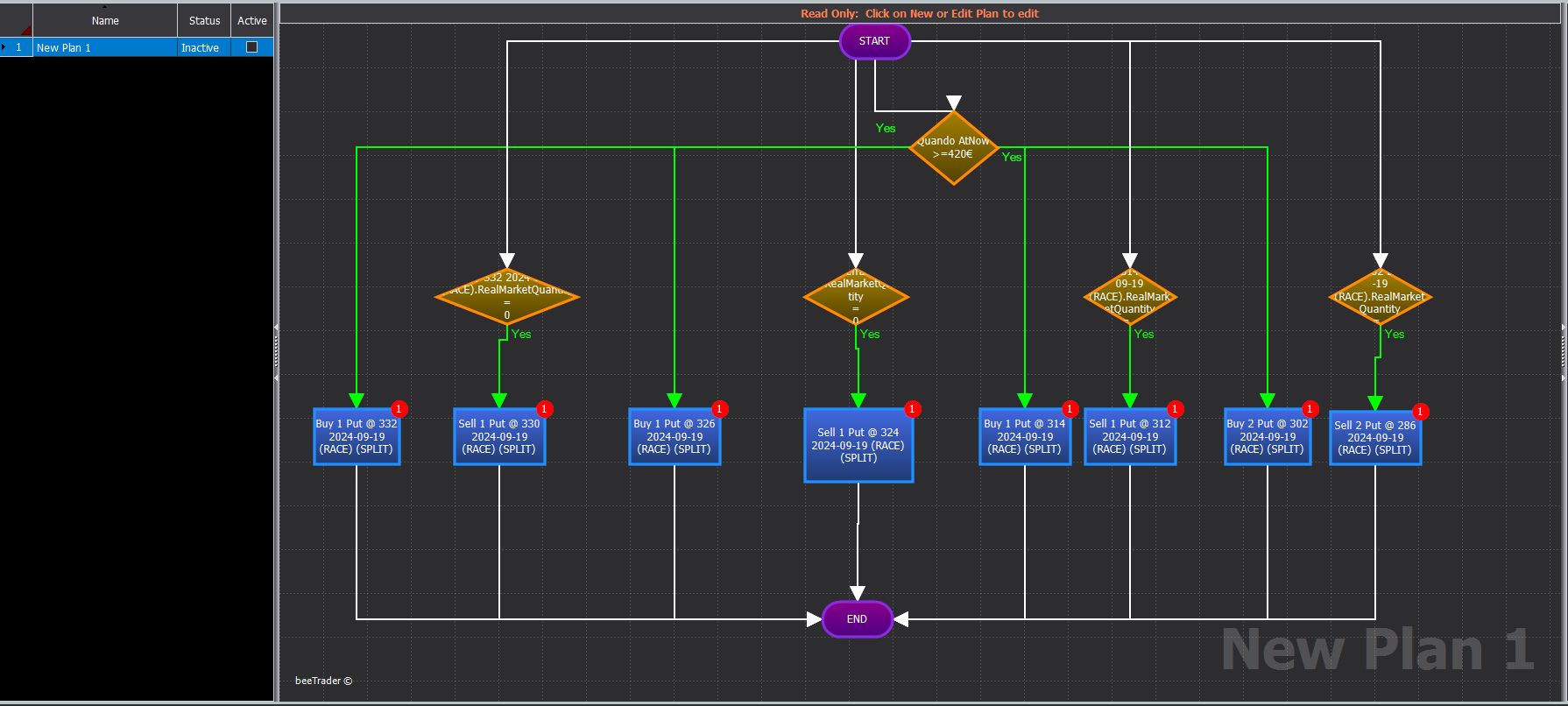Image resolution: width=1568 pixels, height=706 pixels.
Task: Select the Sell 1 Put @ 312 block
Action: coord(1130,436)
